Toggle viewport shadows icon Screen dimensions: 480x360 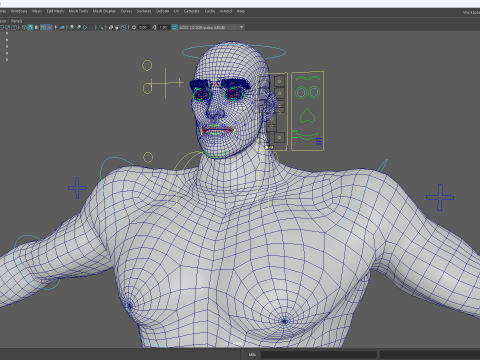tap(62, 27)
